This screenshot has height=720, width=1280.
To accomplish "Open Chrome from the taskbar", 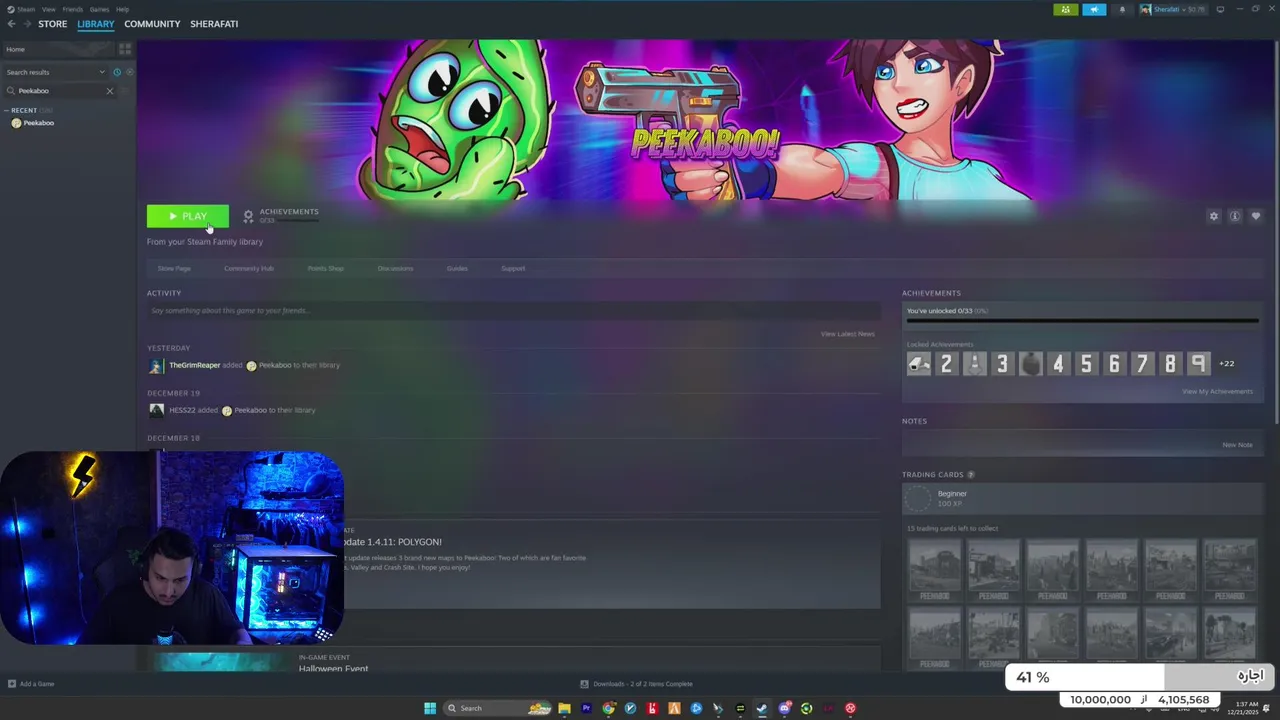I will pyautogui.click(x=608, y=708).
